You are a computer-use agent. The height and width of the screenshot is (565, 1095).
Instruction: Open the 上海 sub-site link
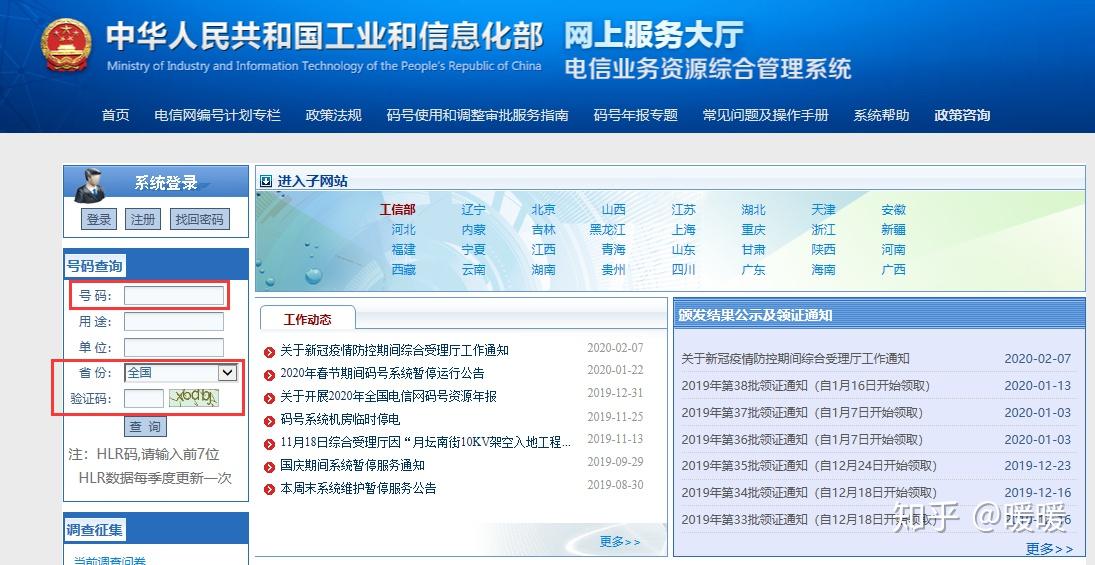684,230
